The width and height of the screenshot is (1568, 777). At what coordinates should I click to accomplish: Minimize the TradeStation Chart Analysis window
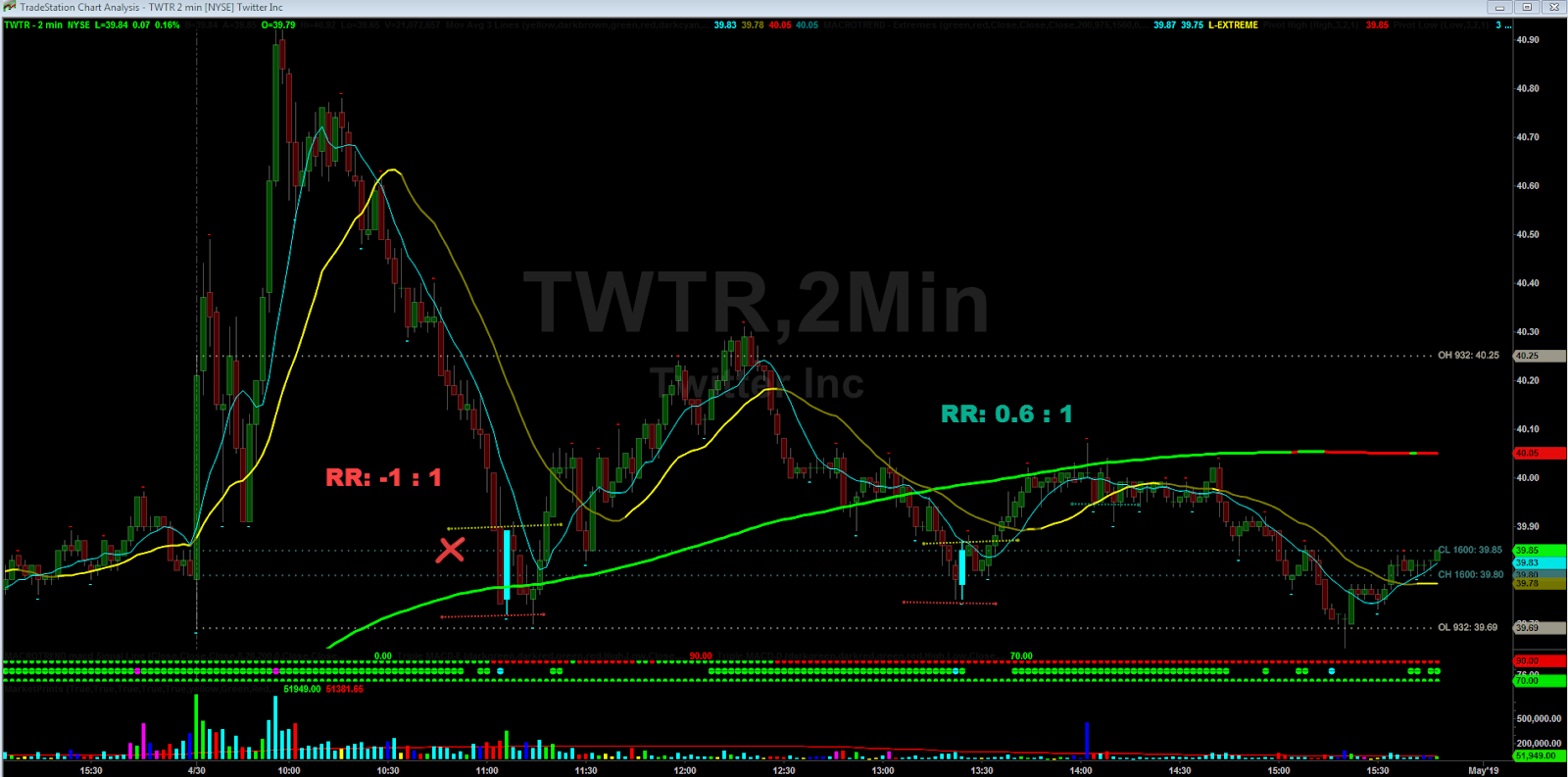coord(1499,7)
